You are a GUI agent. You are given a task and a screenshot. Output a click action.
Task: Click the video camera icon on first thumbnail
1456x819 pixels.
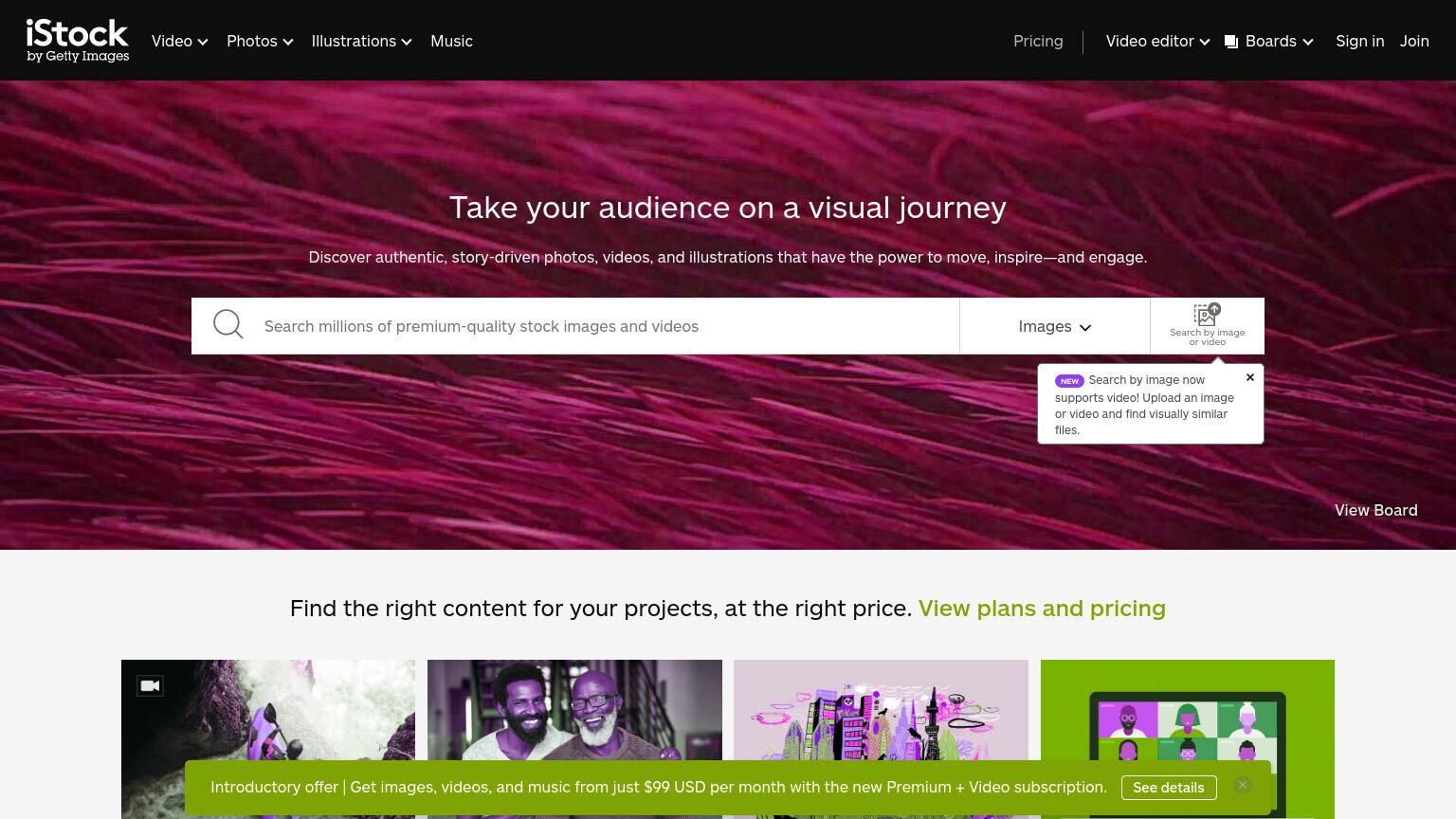click(x=150, y=685)
